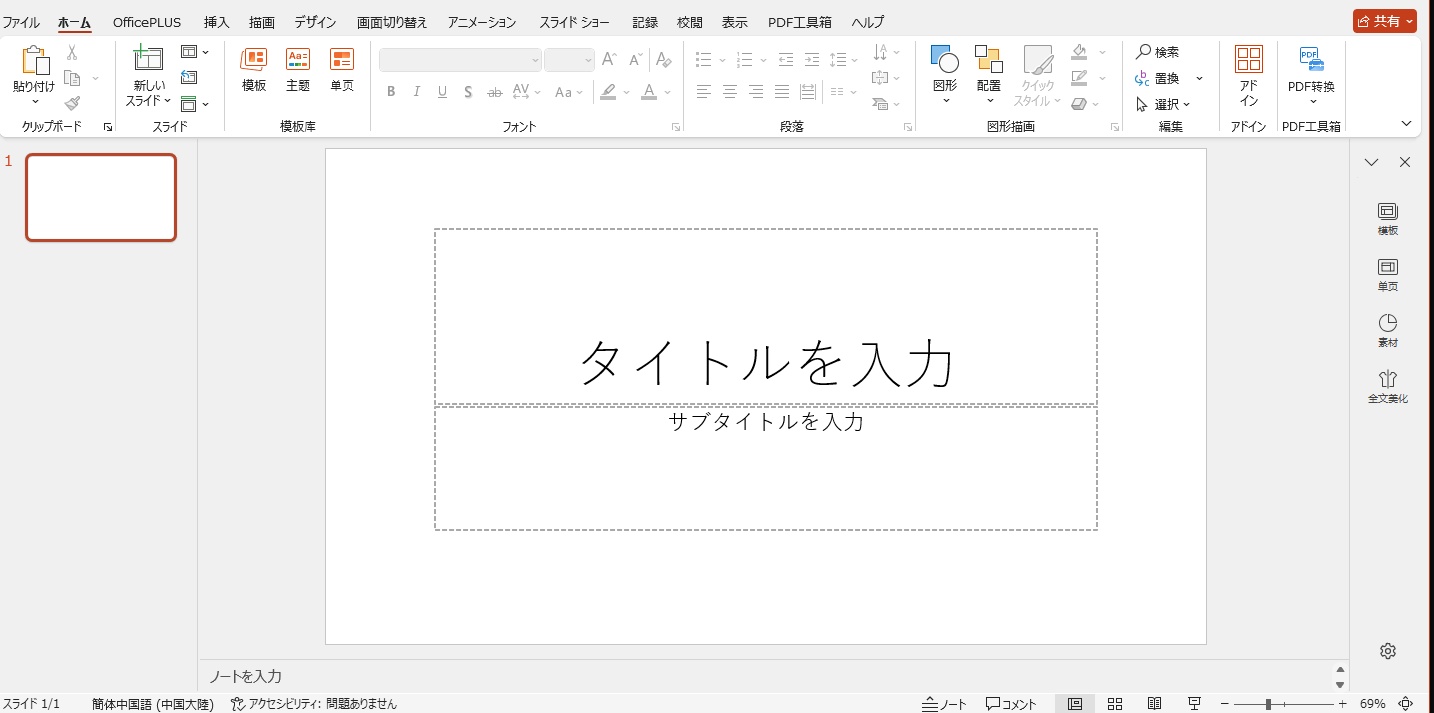Start slideshow icon in status bar
This screenshot has height=713, width=1434.
point(1194,704)
